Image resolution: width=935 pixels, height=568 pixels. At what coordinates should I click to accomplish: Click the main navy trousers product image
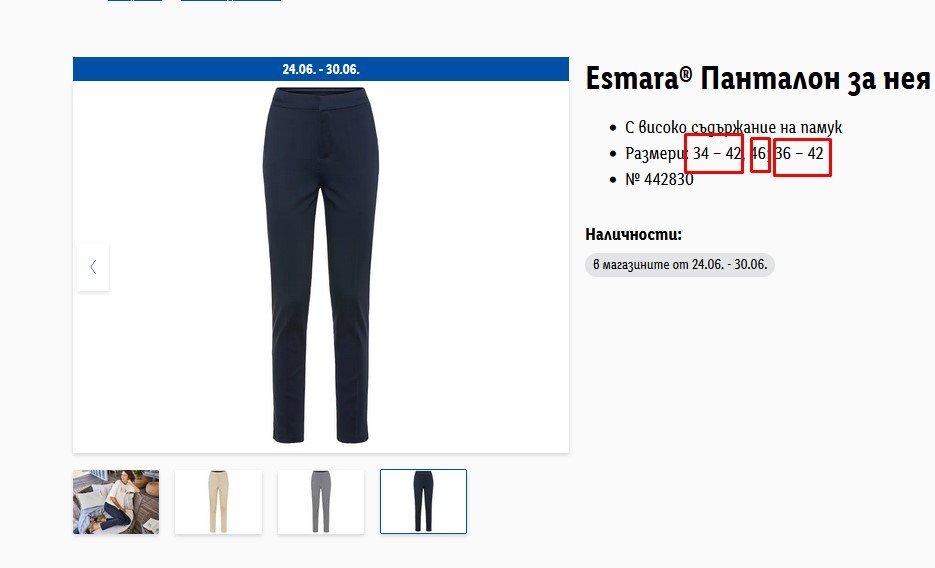point(321,266)
